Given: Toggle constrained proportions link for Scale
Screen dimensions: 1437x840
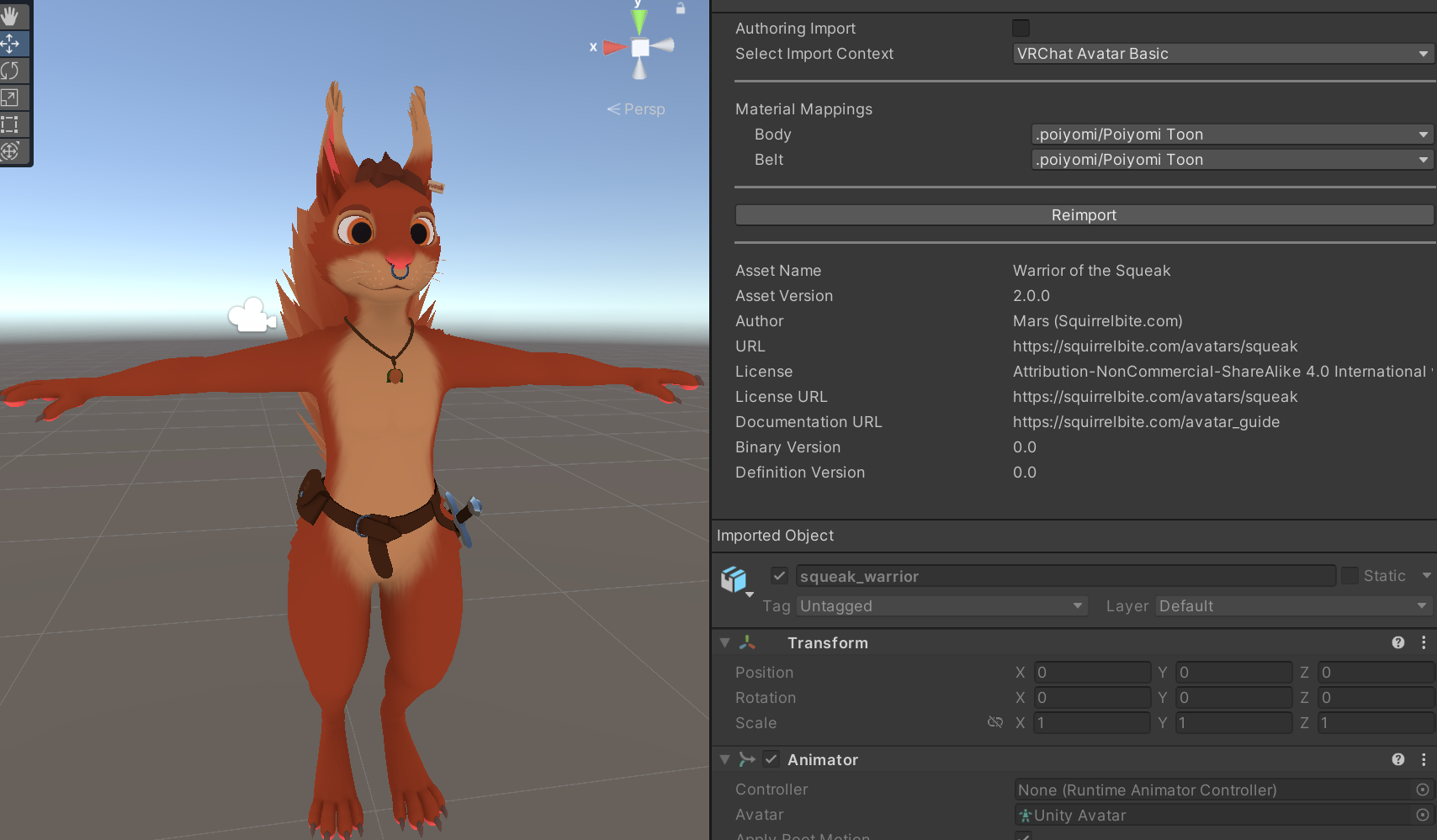Looking at the screenshot, I should coord(995,722).
